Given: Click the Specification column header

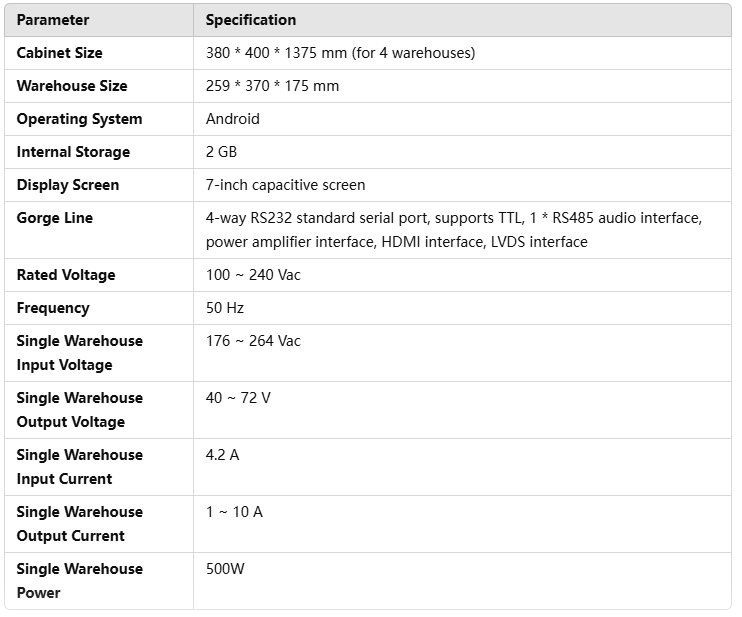Looking at the screenshot, I should click(251, 20).
